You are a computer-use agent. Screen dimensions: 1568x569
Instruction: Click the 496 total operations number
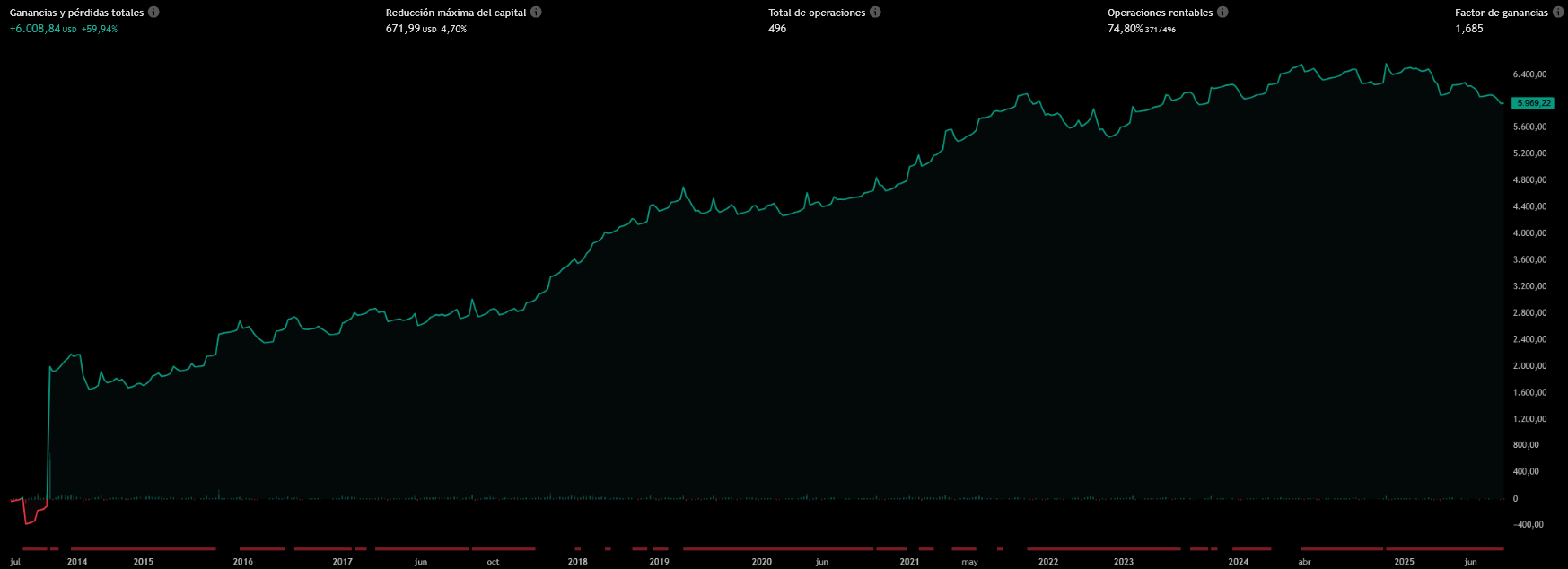pos(777,29)
